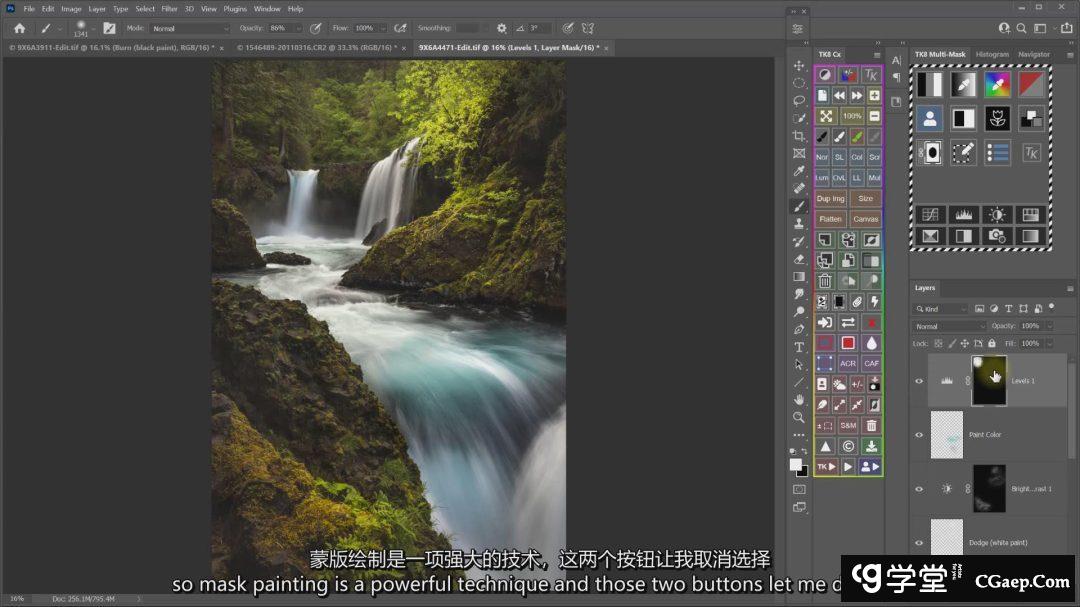
Task: Select the Lasso tool
Action: click(799, 101)
